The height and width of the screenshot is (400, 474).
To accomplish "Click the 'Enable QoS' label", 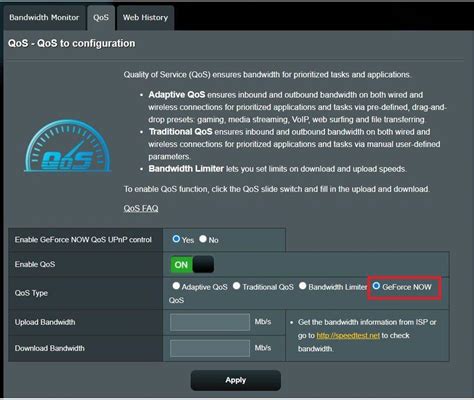I will point(35,264).
